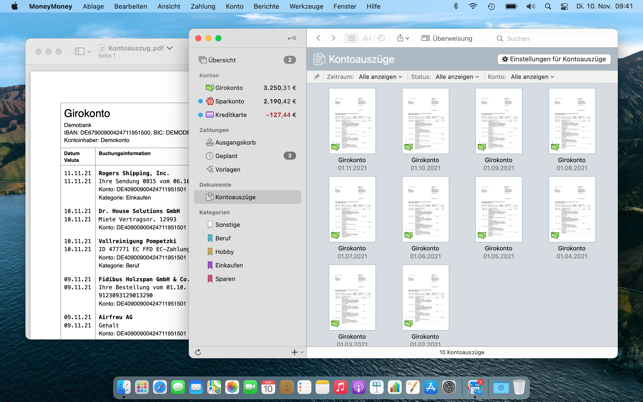Open Finder in the Dock

coord(123,387)
